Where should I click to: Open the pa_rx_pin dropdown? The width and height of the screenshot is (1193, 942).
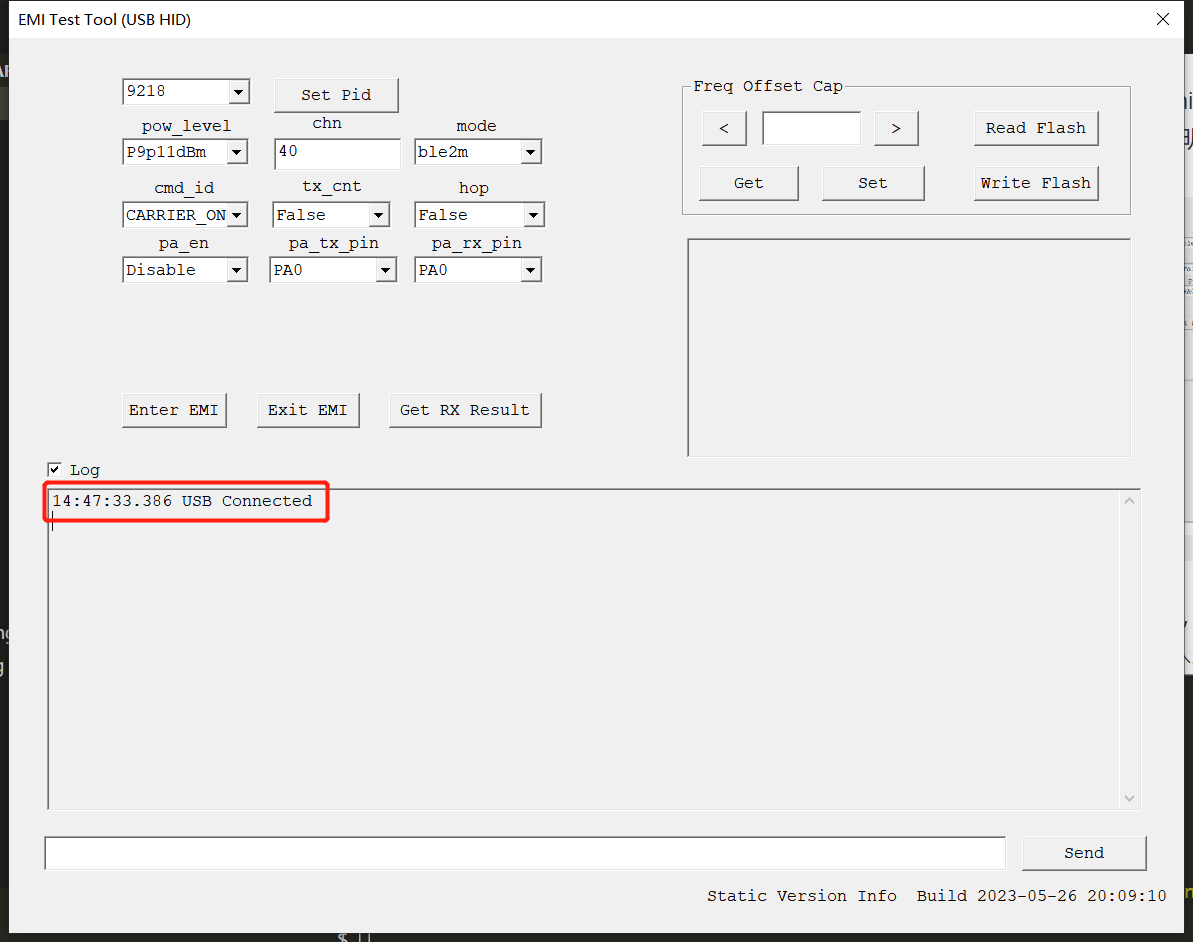531,270
